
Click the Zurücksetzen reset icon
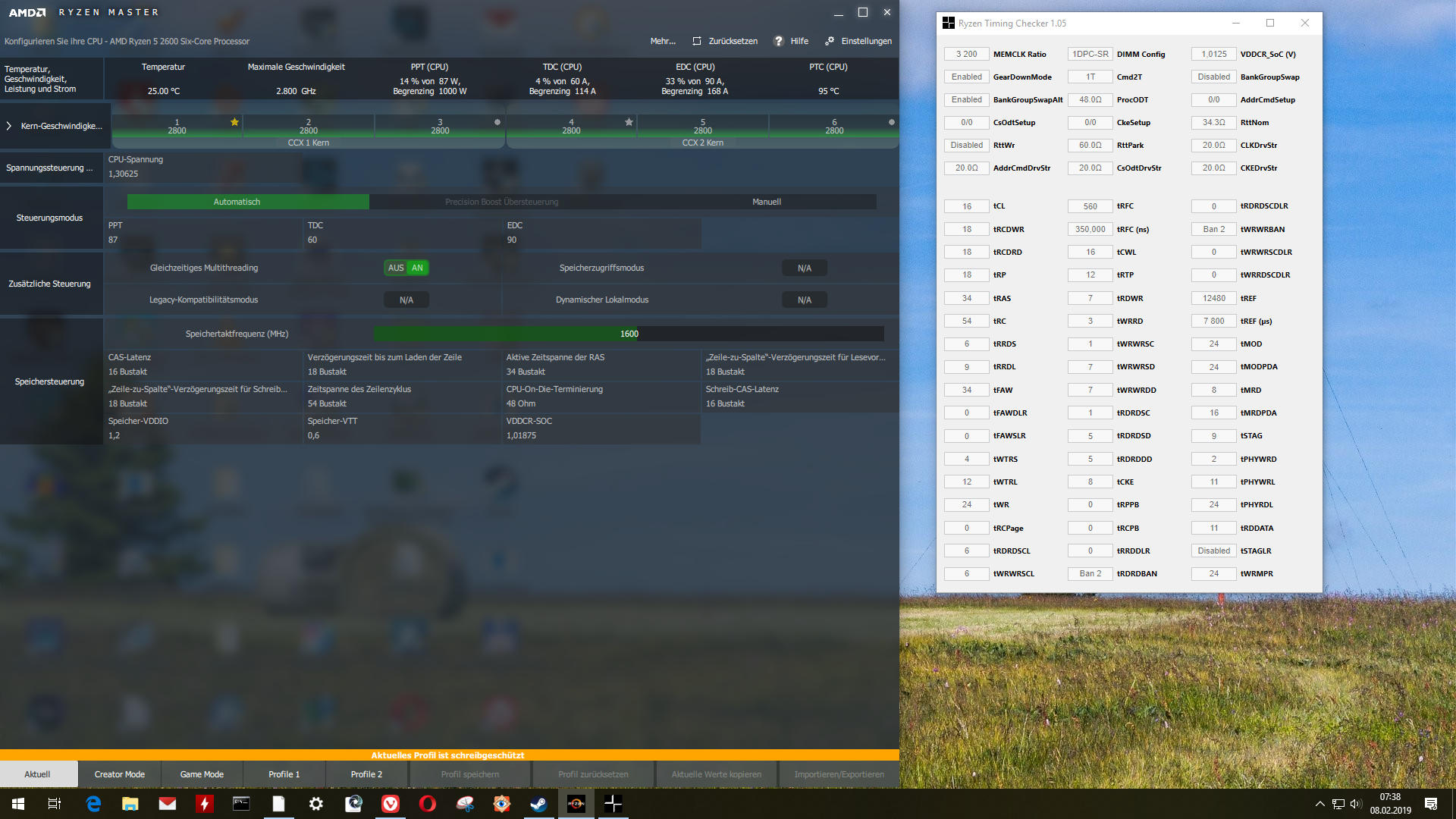(697, 41)
